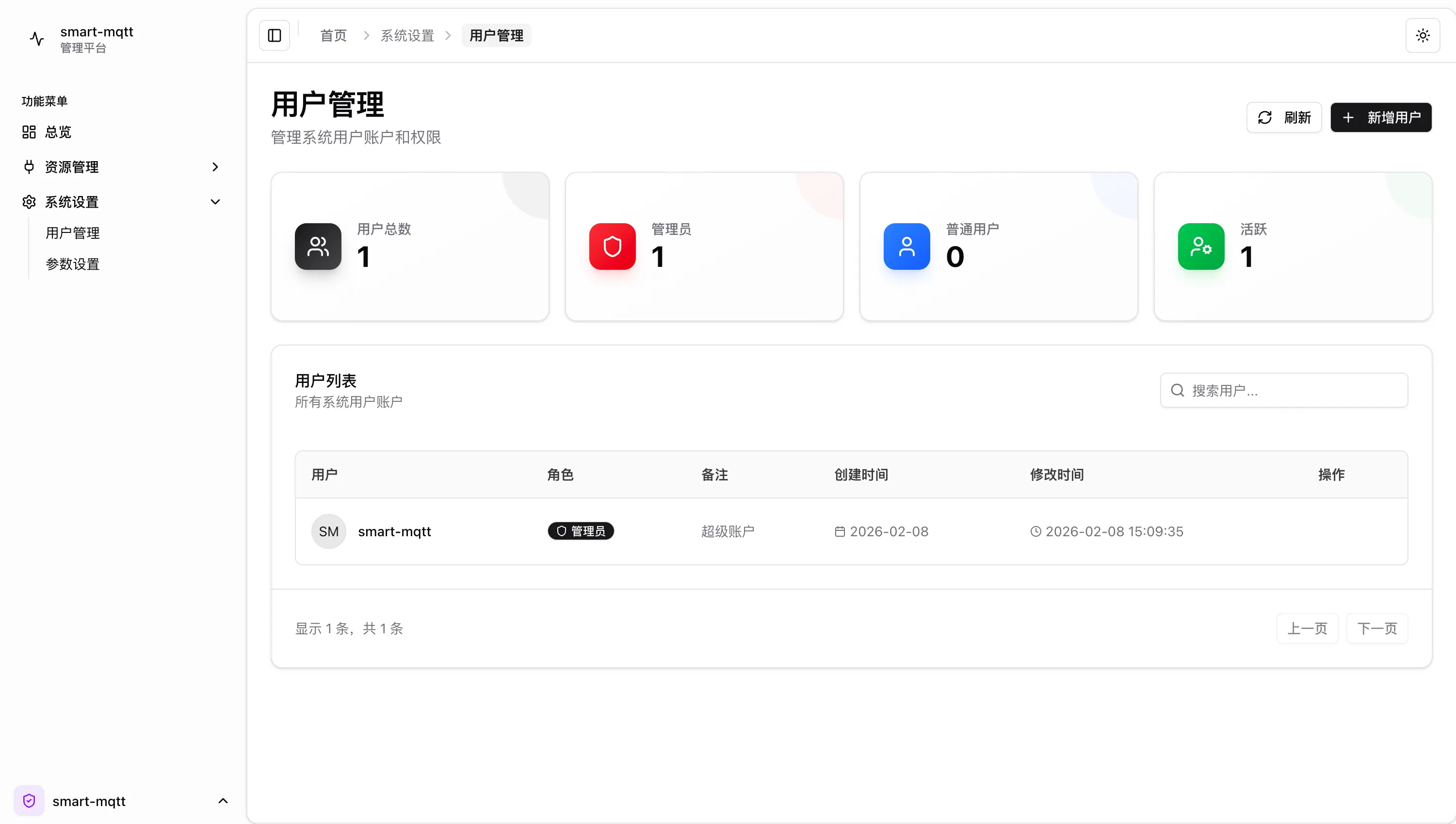Viewport: 1456px width, 824px height.
Task: Switch theme with the sun icon
Action: 1423,35
